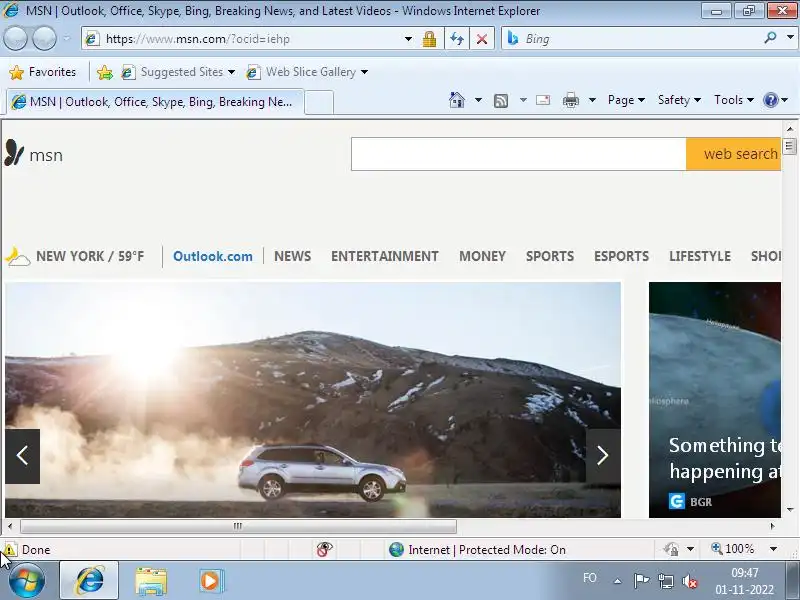Screen dimensions: 800x600
Task: Click the horizontal scrollbar thumb
Action: pos(238,526)
